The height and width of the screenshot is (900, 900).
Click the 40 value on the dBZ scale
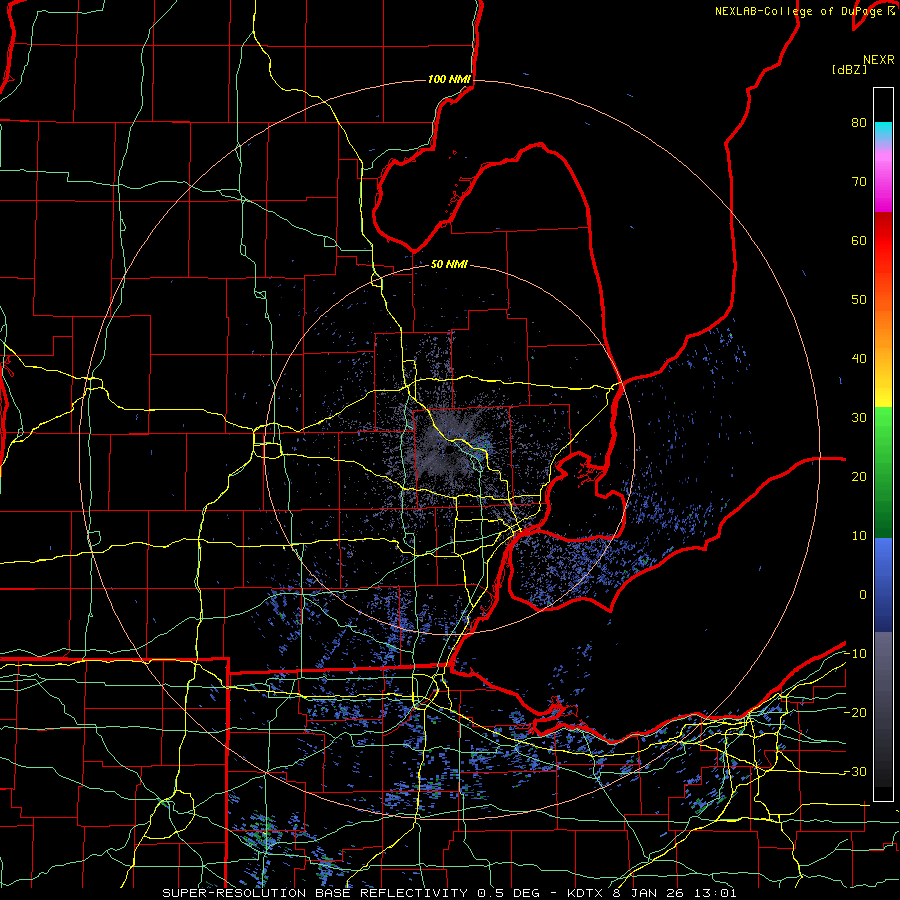click(859, 359)
